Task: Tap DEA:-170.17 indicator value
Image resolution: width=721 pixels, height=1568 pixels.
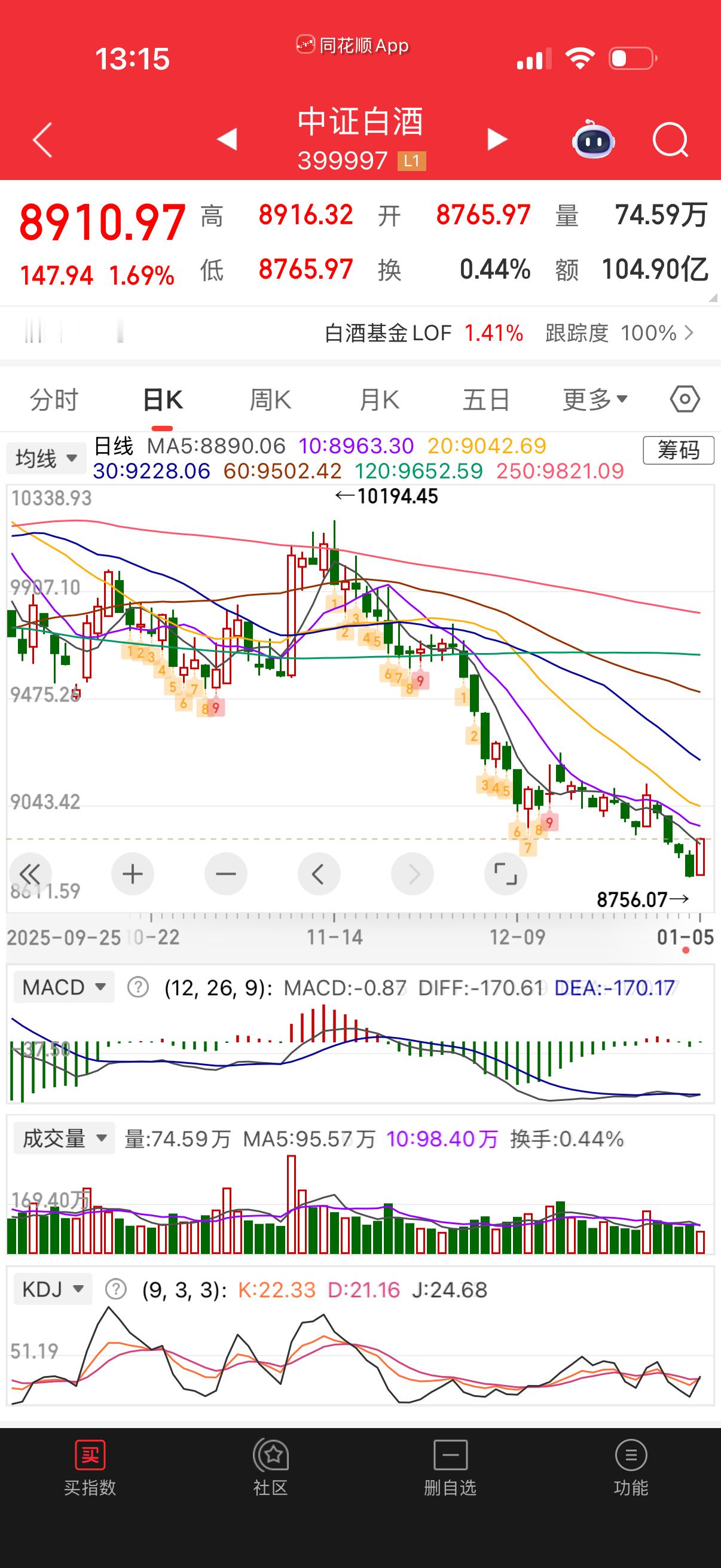Action: [615, 987]
